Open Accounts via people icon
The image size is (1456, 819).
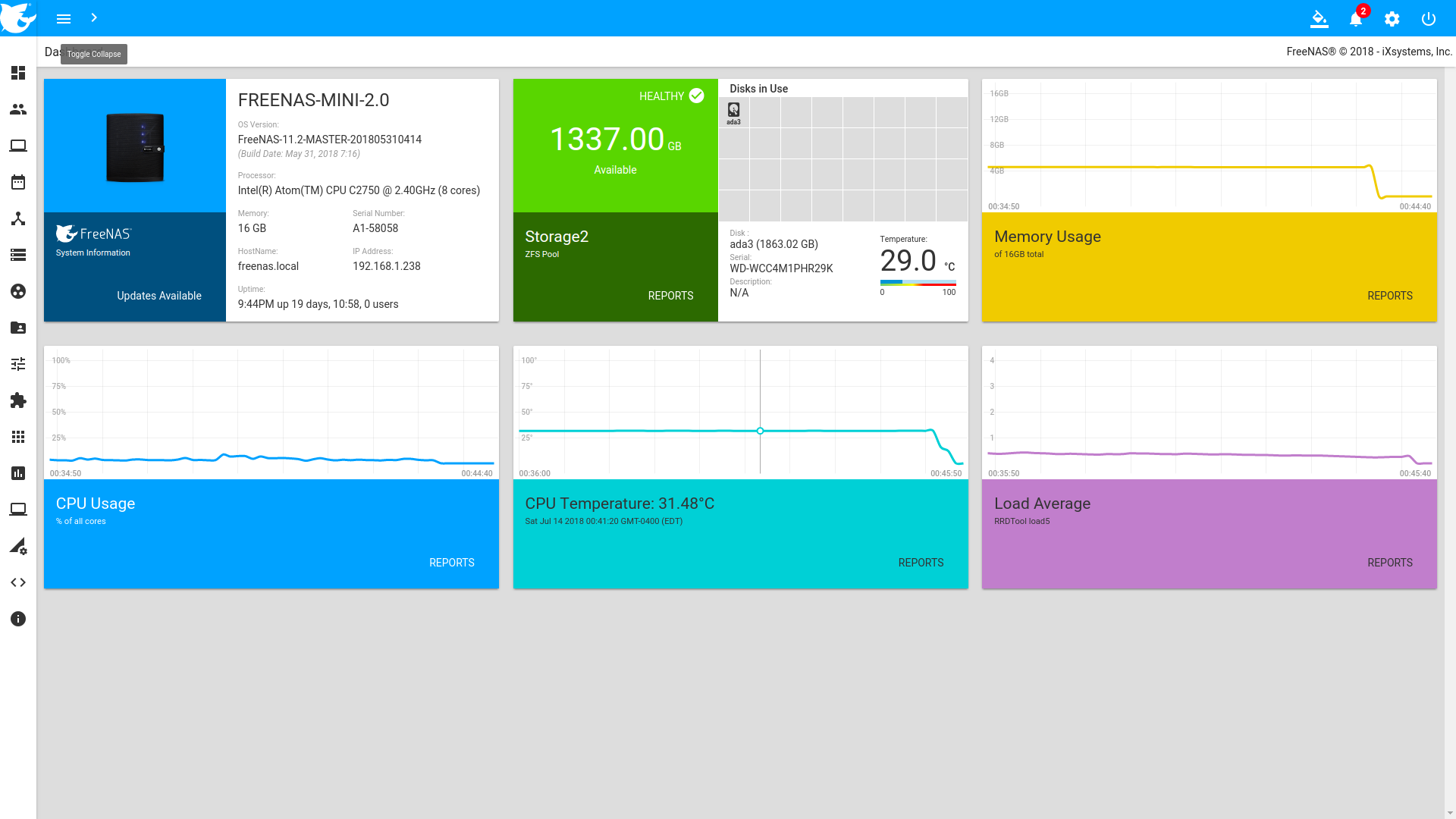(x=18, y=109)
